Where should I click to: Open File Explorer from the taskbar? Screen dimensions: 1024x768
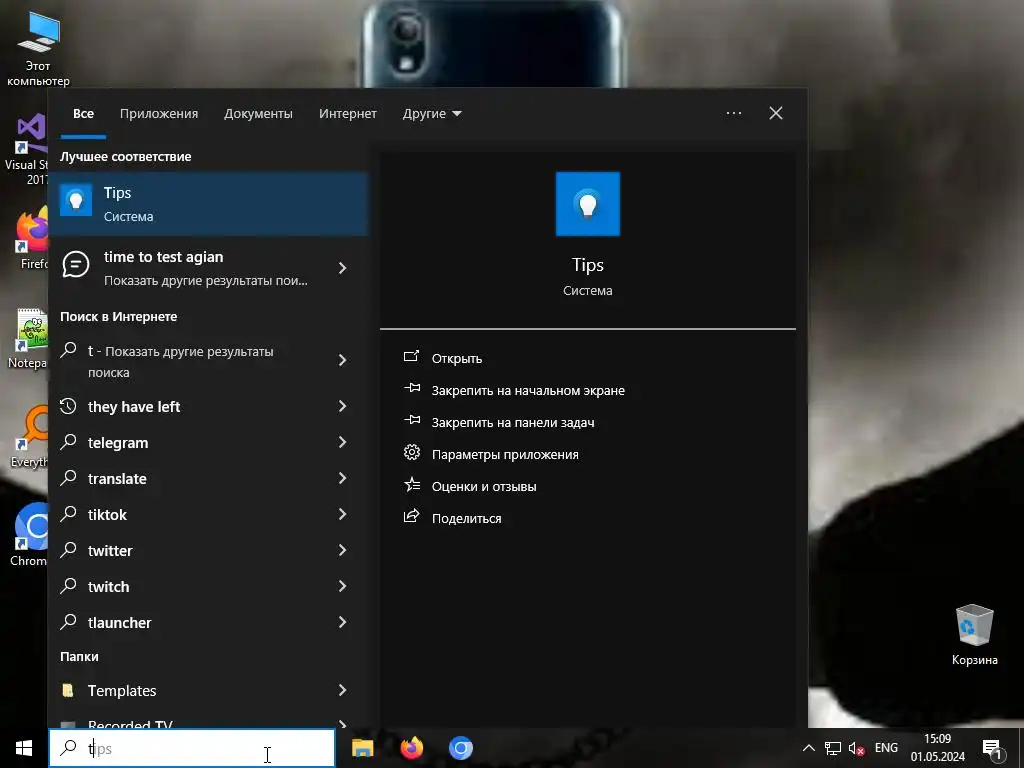[x=362, y=748]
